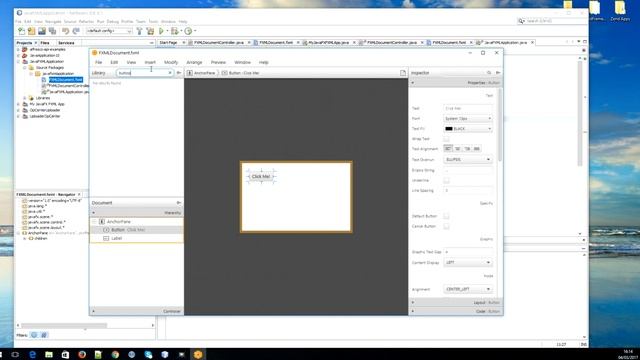Image resolution: width=640 pixels, height=360 pixels.
Task: Open Firefox from taskbar
Action: pyautogui.click(x=82, y=354)
